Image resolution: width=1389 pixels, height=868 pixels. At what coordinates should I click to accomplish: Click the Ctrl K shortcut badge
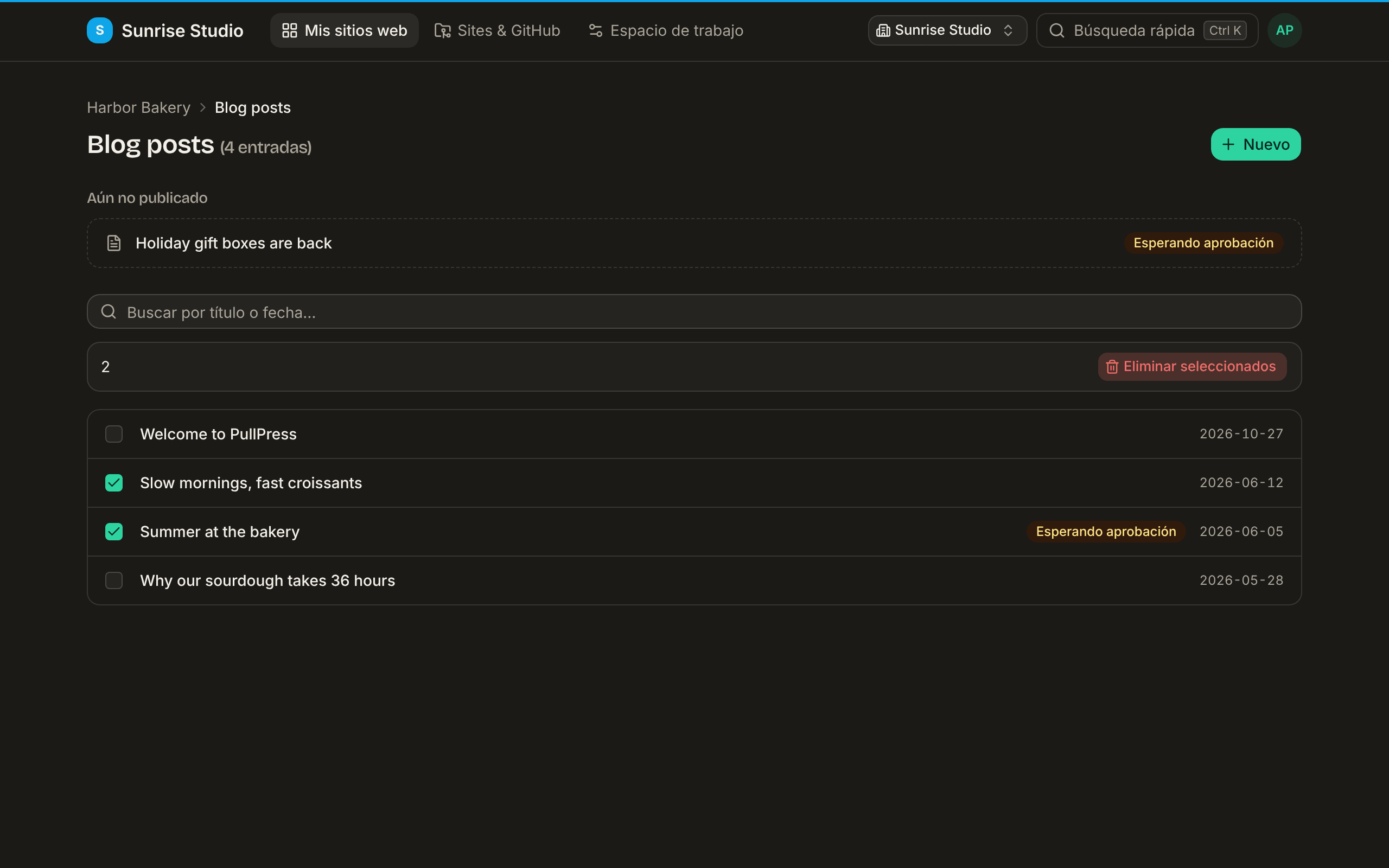[x=1224, y=30]
